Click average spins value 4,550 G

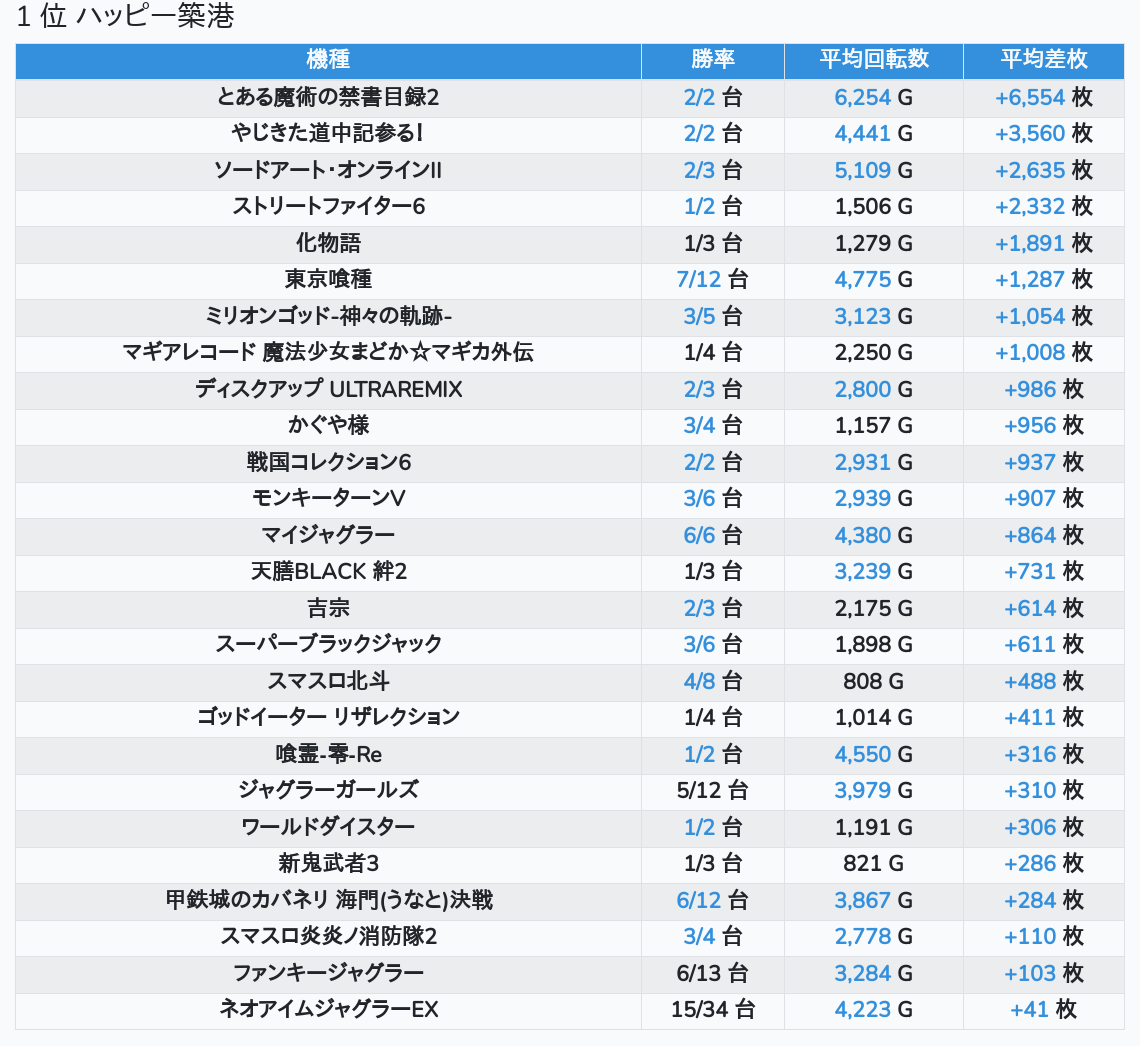874,755
